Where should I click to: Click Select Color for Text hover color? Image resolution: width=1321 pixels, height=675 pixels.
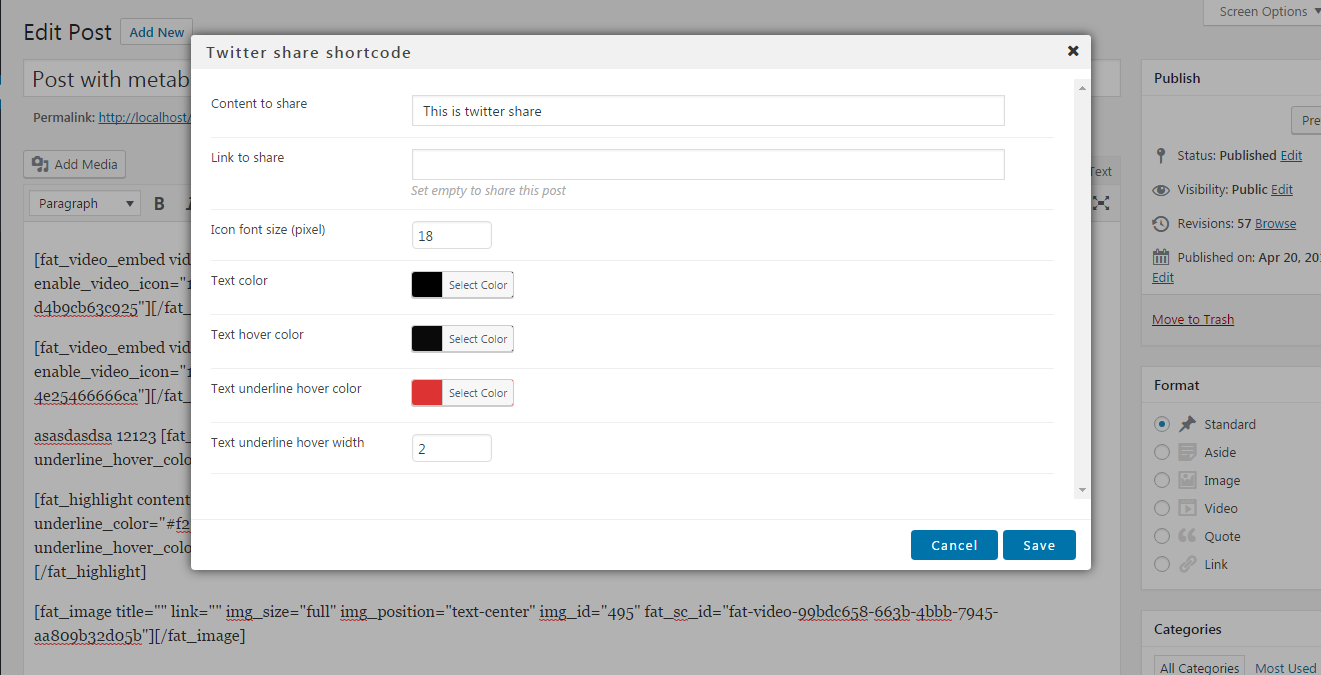[478, 339]
